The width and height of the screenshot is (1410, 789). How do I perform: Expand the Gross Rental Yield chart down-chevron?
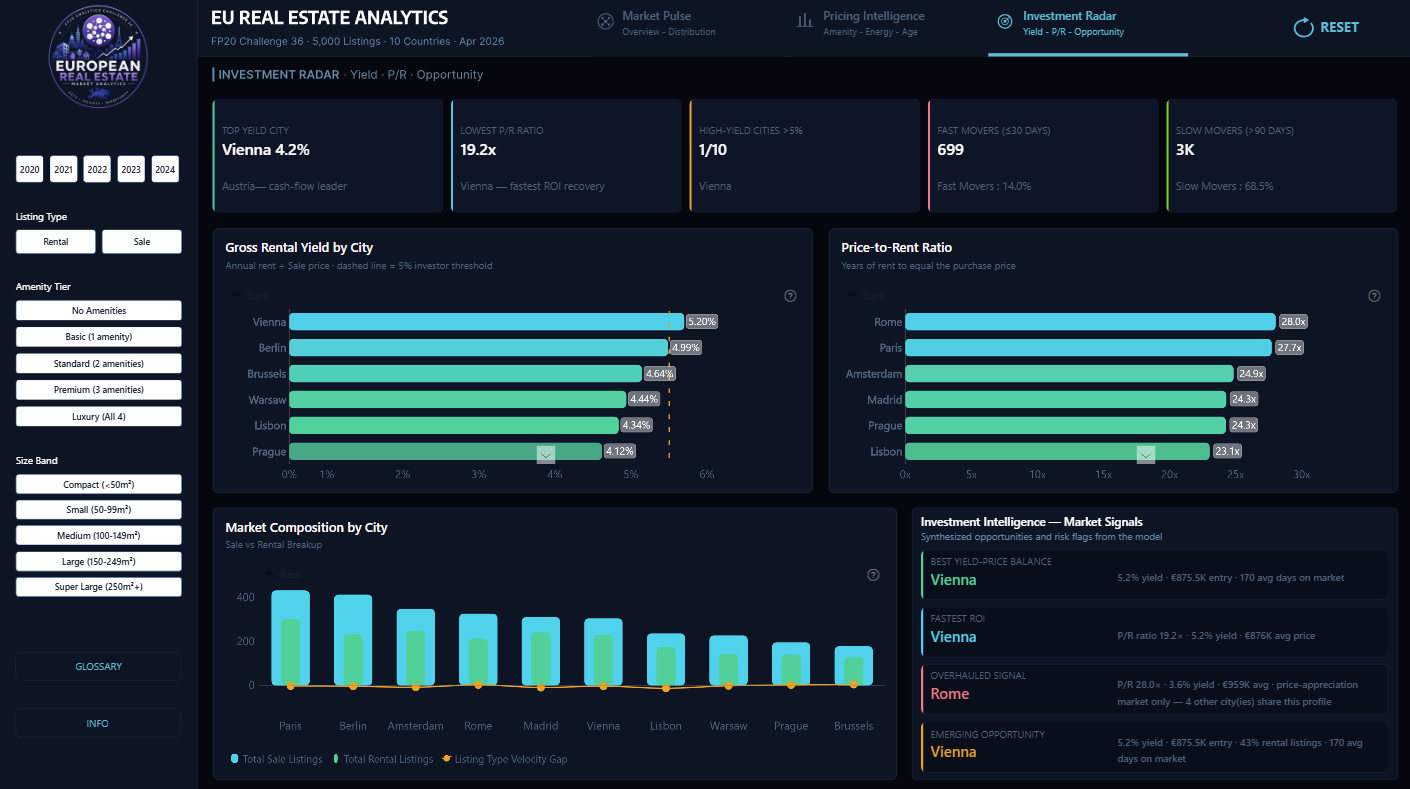pos(545,455)
